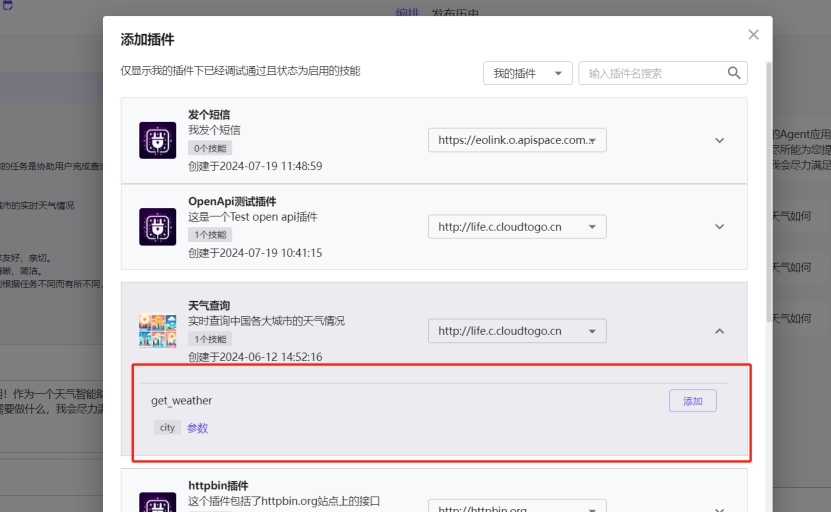Click the 天气查询 plugin title

pyautogui.click(x=209, y=305)
